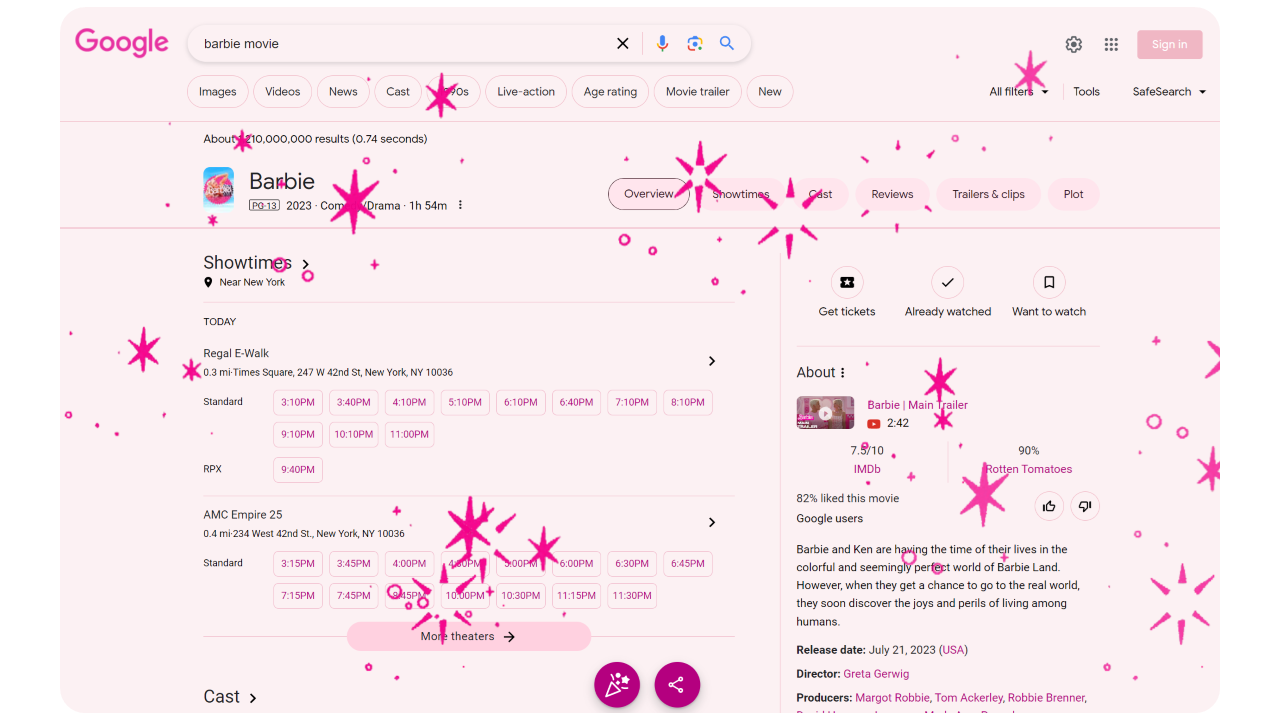Open the Google apps grid
The width and height of the screenshot is (1280, 720).
[x=1111, y=44]
